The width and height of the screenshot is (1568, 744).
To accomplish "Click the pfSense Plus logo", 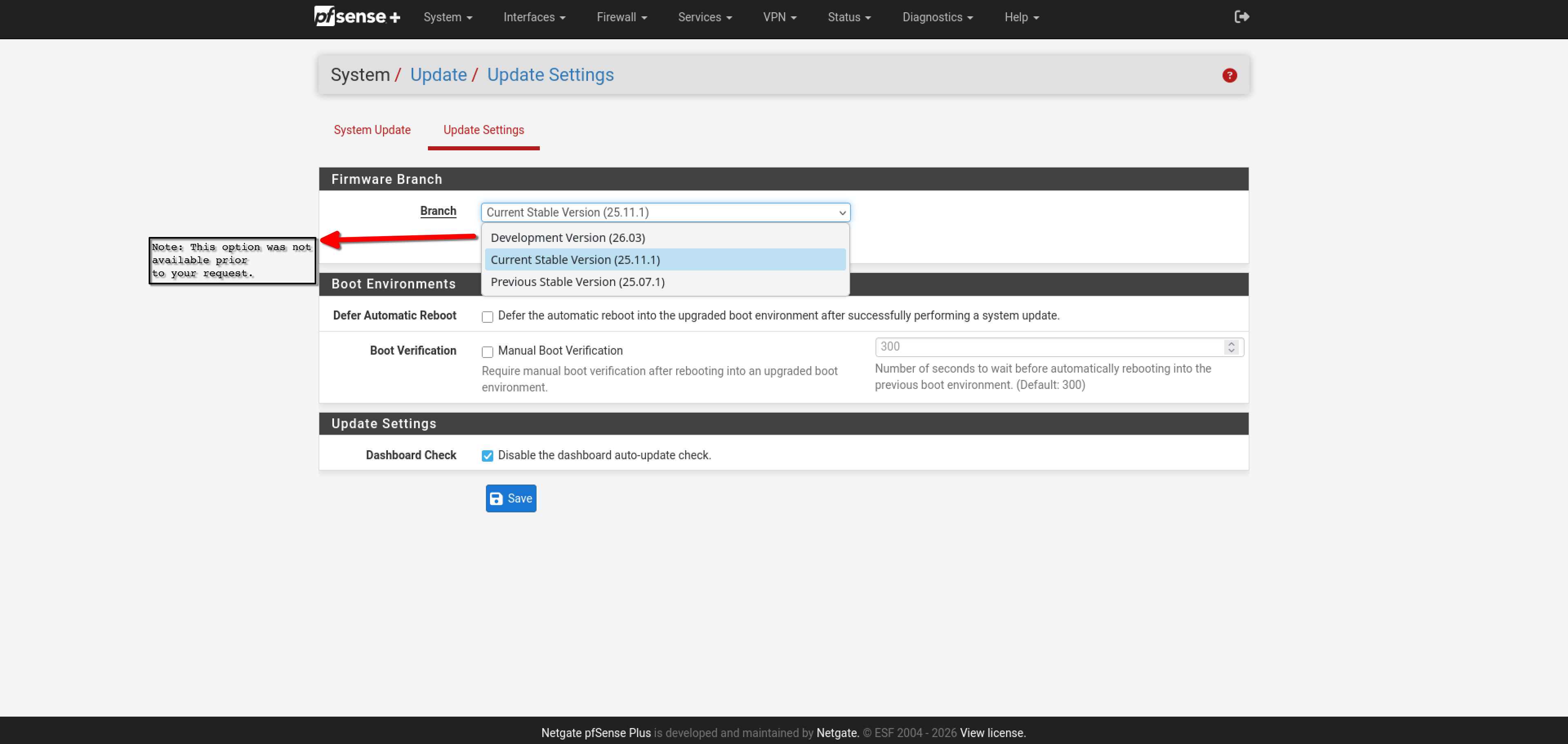I will tap(357, 16).
